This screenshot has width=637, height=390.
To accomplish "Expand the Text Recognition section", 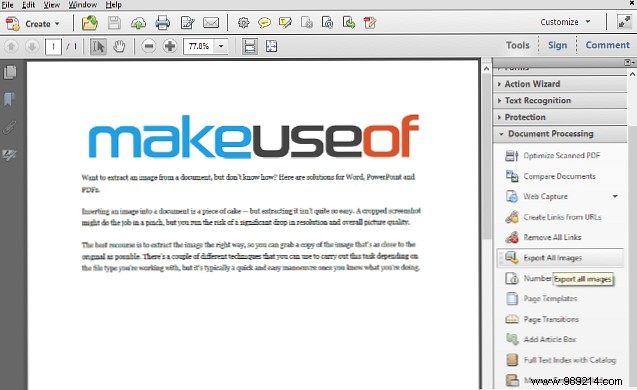I will [560, 100].
